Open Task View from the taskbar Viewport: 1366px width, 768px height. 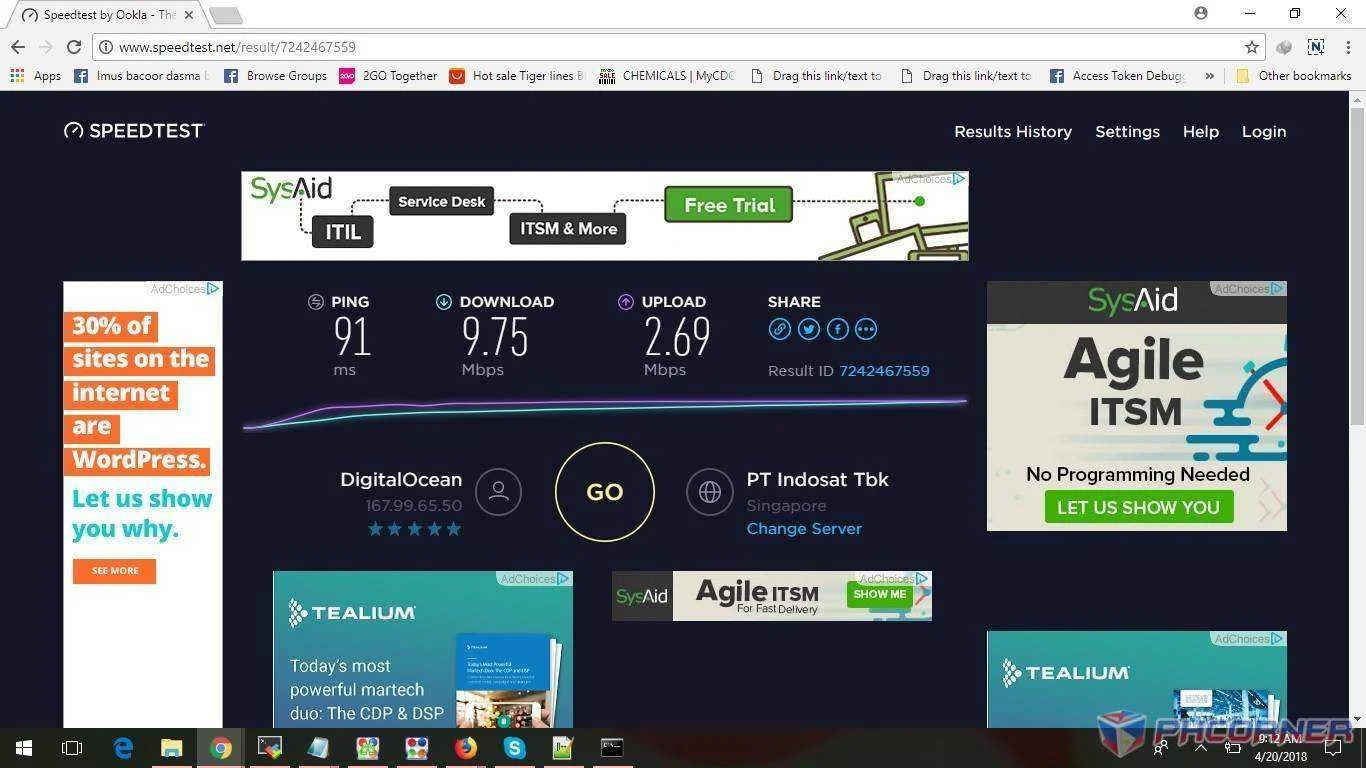click(x=72, y=748)
